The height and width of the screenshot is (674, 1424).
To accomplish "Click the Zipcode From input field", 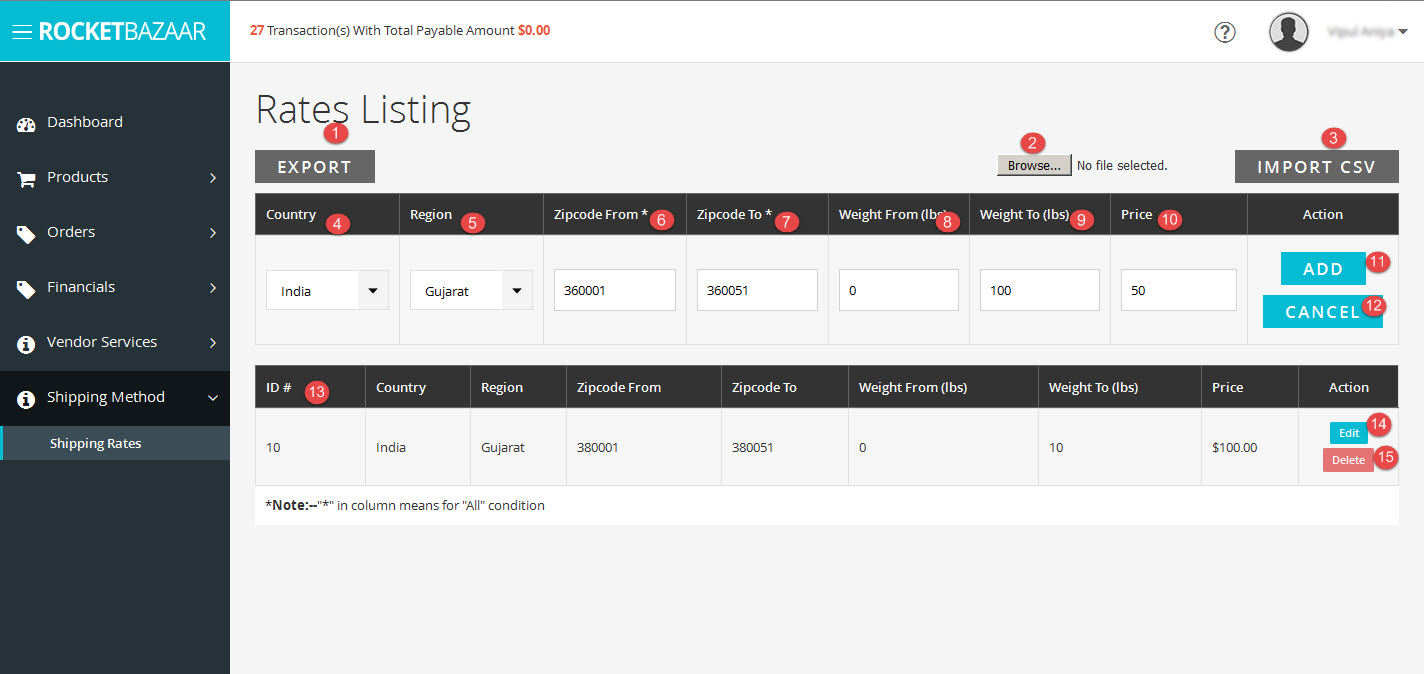I will pyautogui.click(x=614, y=290).
